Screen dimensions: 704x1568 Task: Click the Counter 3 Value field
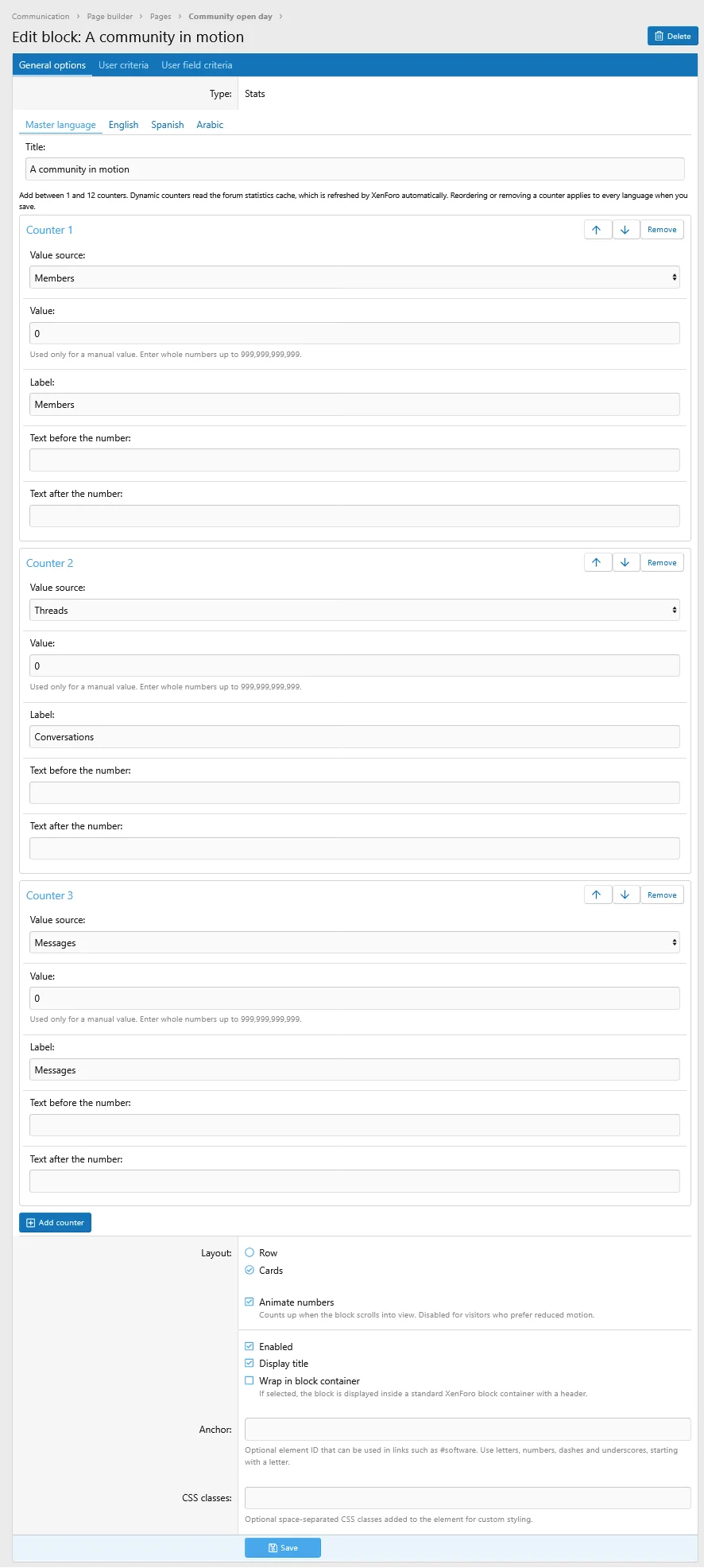point(354,998)
